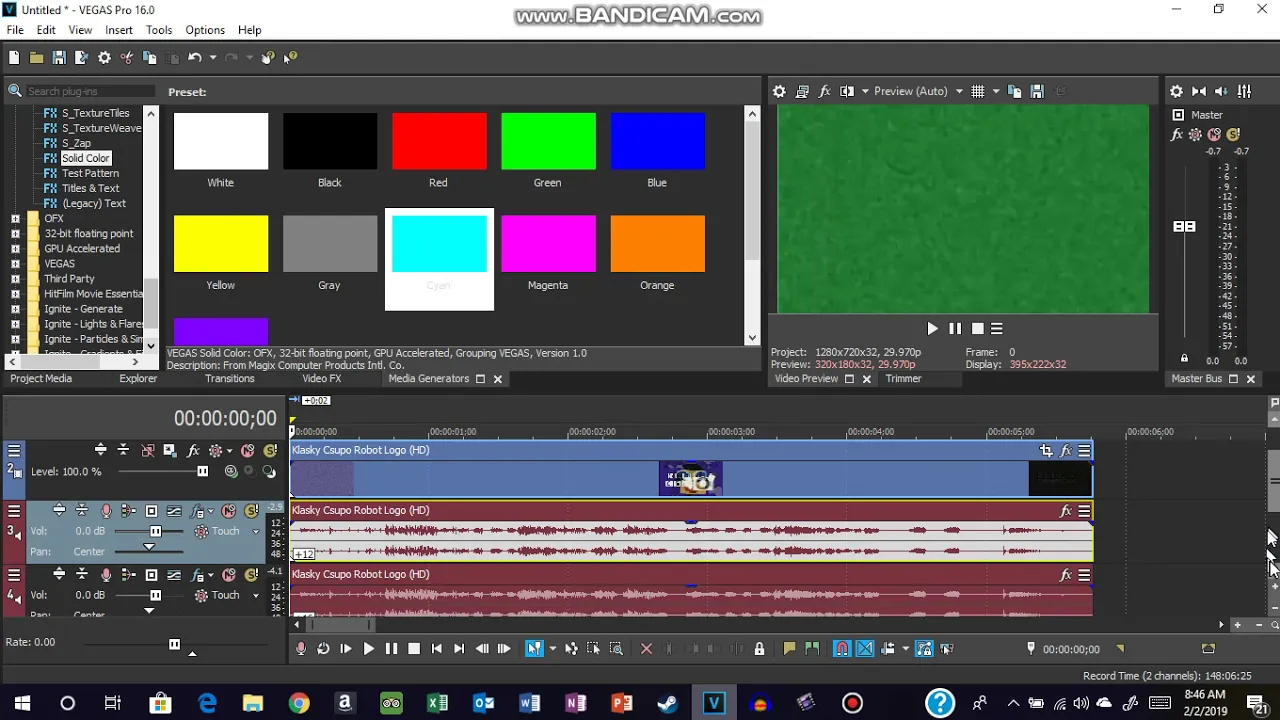The image size is (1280, 720).
Task: Open the Tools menu
Action: [159, 30]
